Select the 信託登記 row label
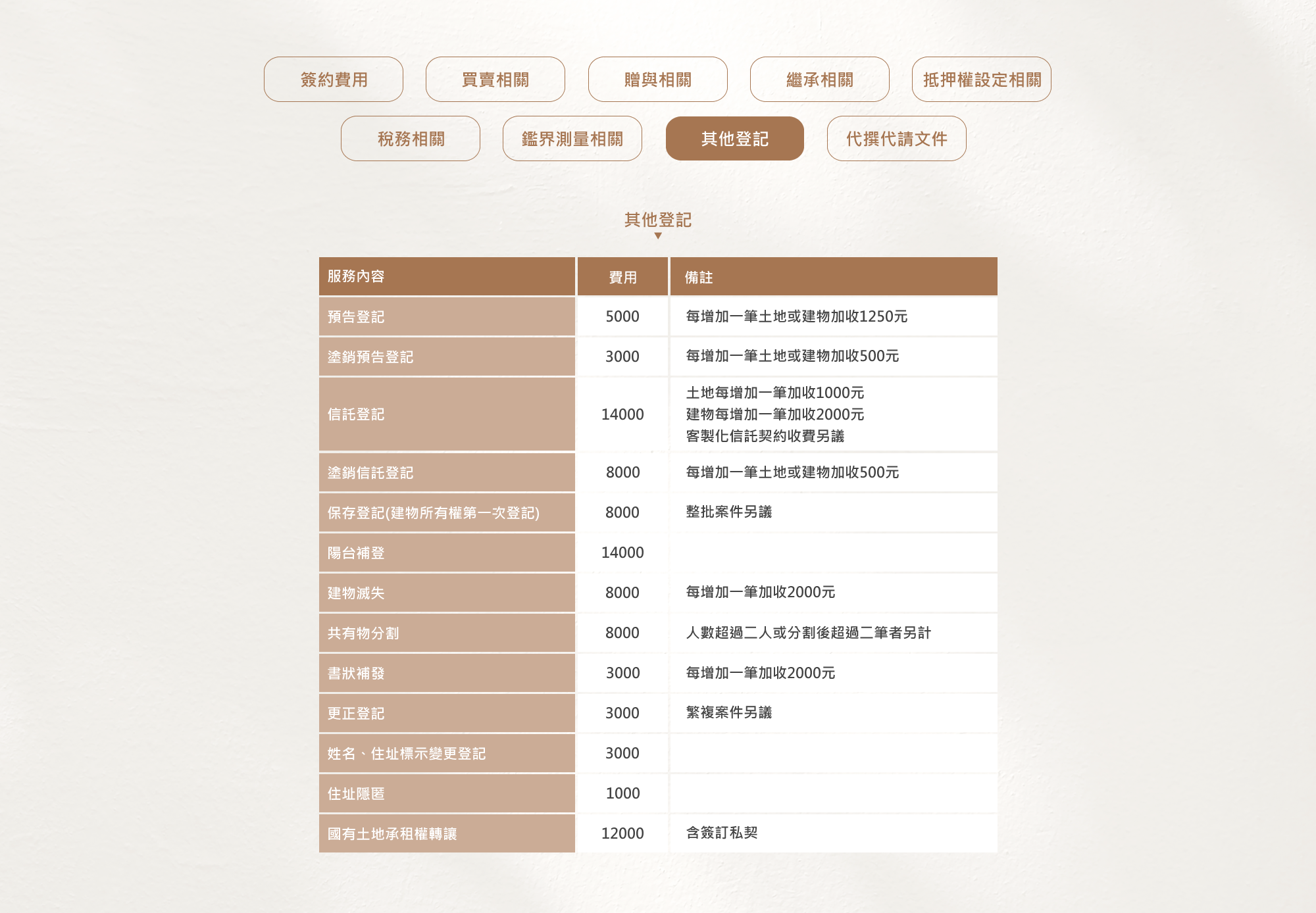 coord(356,414)
